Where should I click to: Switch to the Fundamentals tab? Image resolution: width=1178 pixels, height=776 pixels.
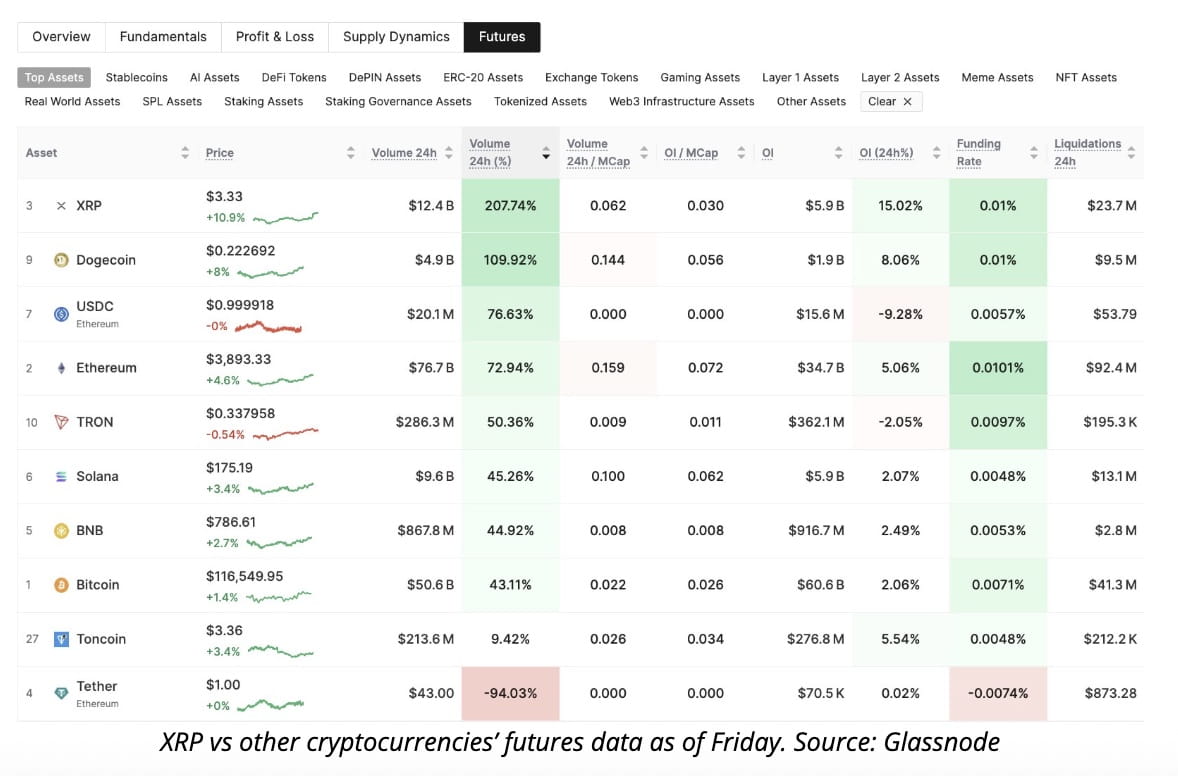[163, 37]
